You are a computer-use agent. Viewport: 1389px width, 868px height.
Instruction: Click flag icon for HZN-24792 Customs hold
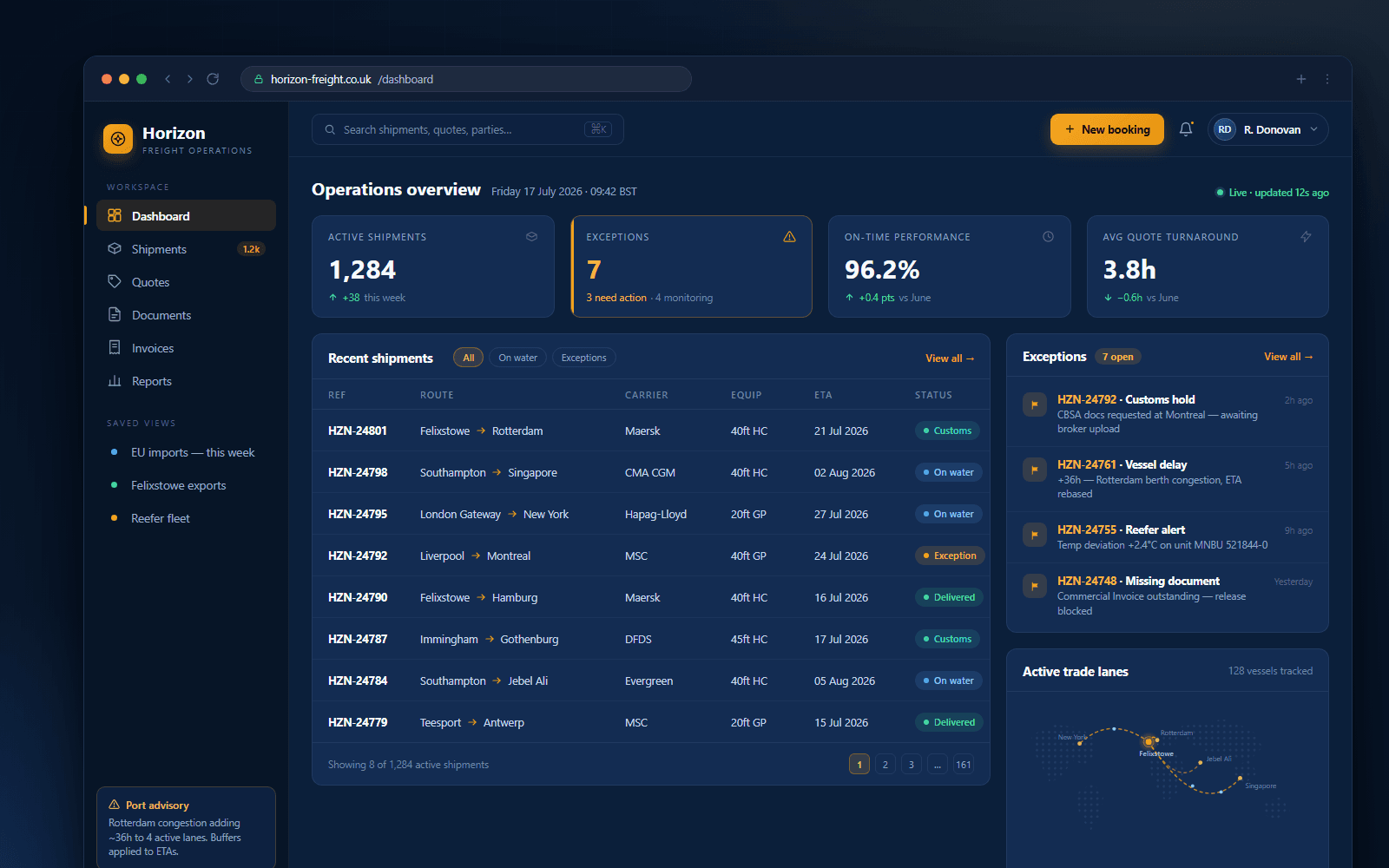[x=1034, y=404]
